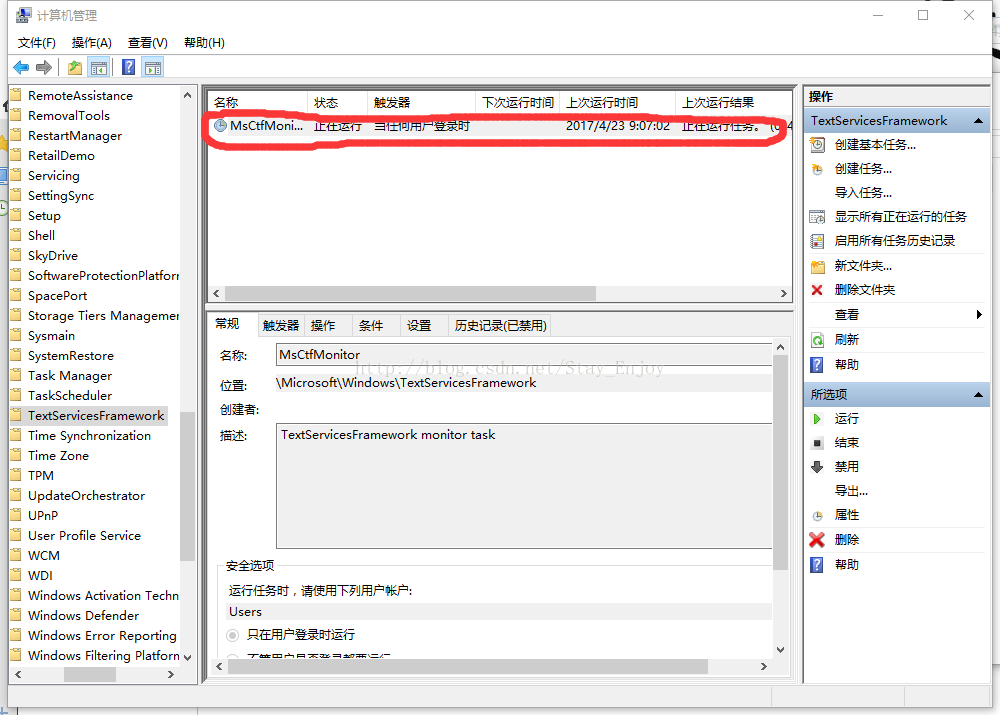This screenshot has height=715, width=1000.
Task: Expand the 查看 submenu arrow
Action: click(x=979, y=314)
